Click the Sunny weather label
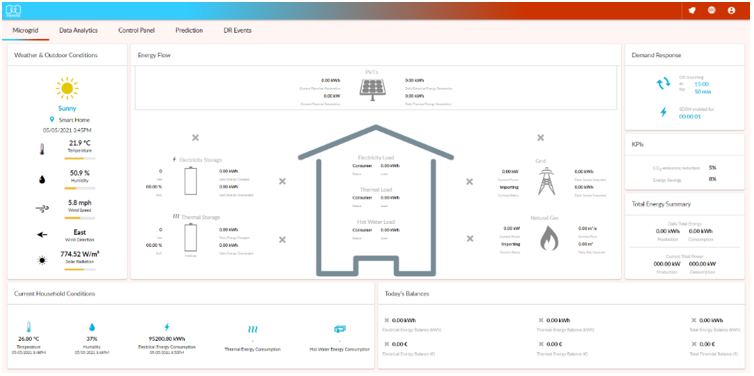Screen dimensions: 754x376 pyautogui.click(x=67, y=109)
